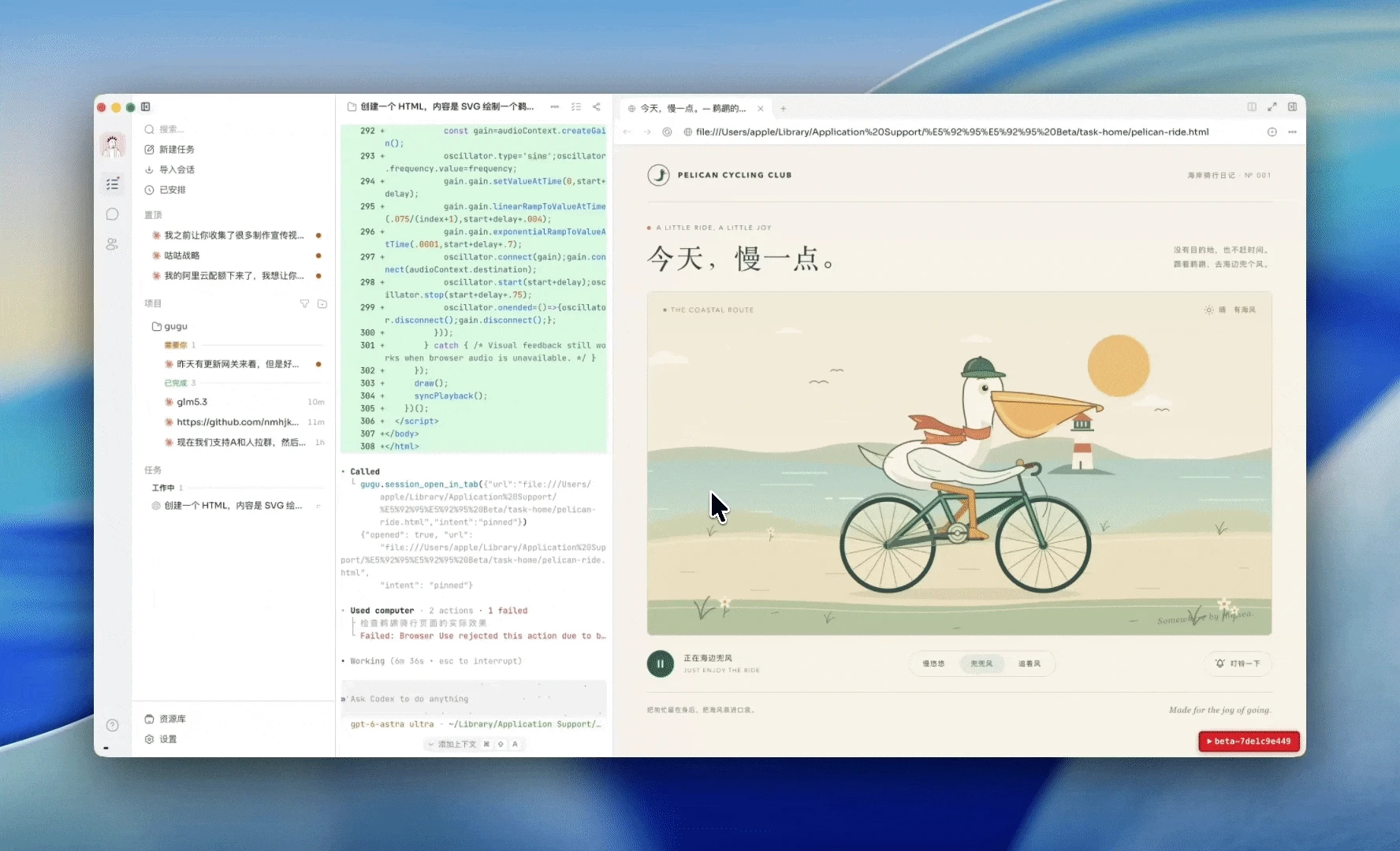
Task: Select the 追着风 speed option
Action: (x=1030, y=663)
